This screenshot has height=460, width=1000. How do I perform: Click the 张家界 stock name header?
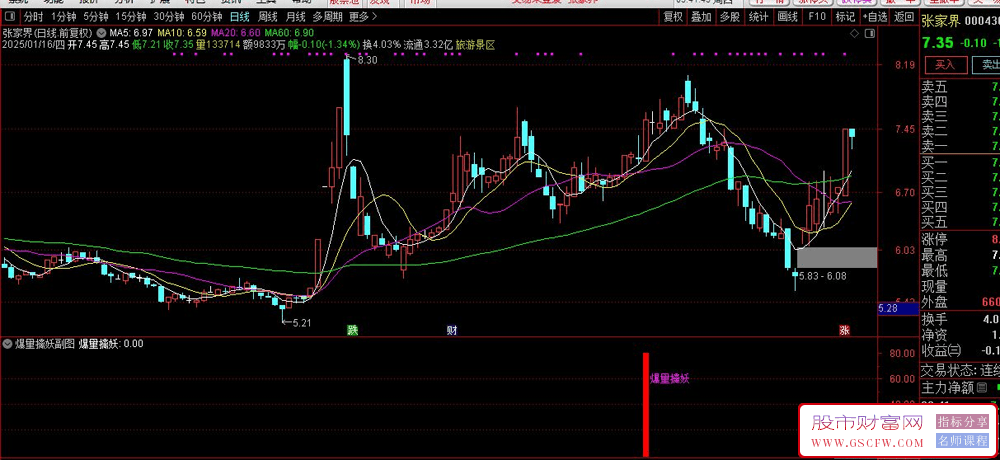tap(941, 21)
